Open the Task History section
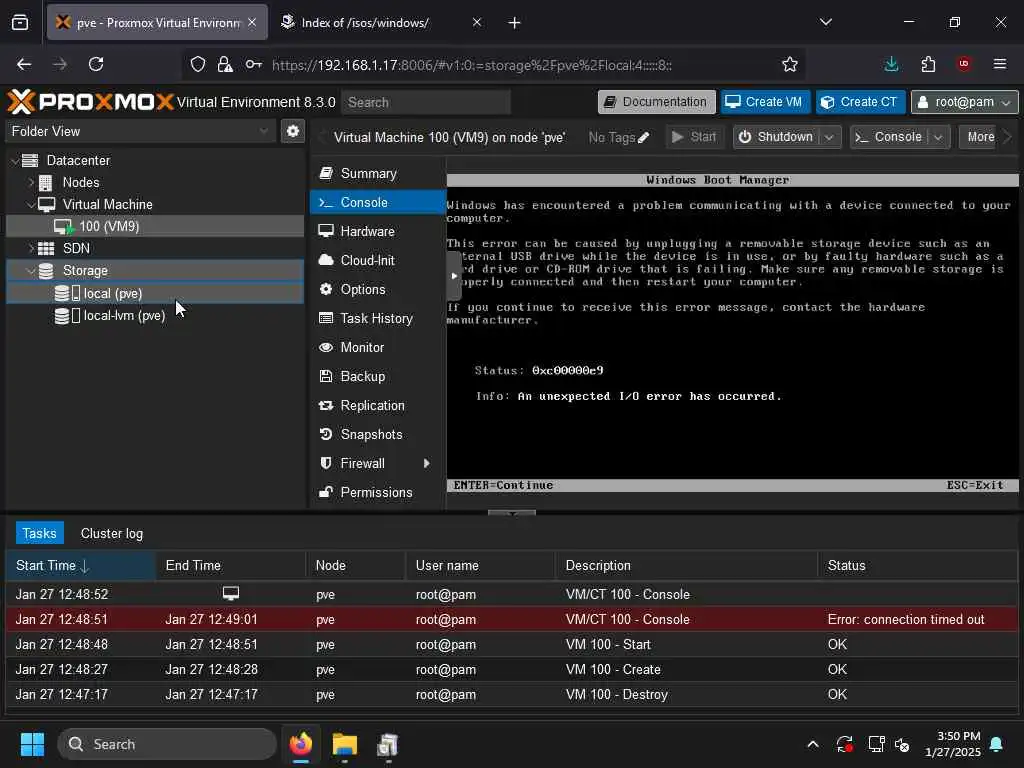Image resolution: width=1024 pixels, height=768 pixels. (378, 319)
